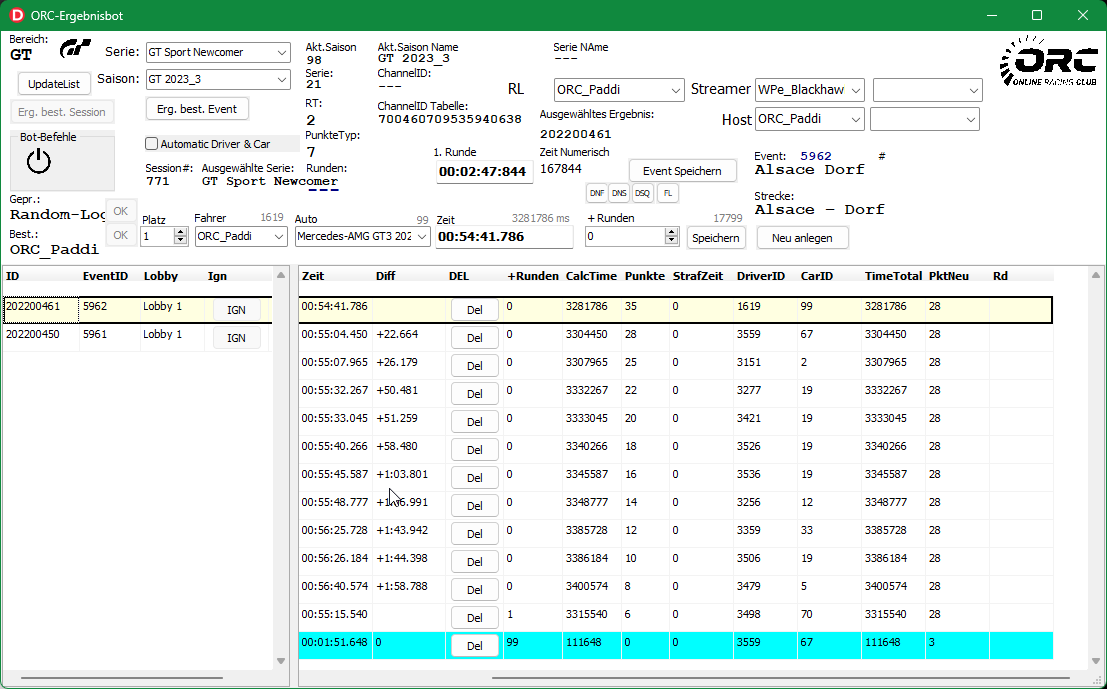Mark result as DSQ
Viewport: 1107px width, 689px height.
click(642, 193)
